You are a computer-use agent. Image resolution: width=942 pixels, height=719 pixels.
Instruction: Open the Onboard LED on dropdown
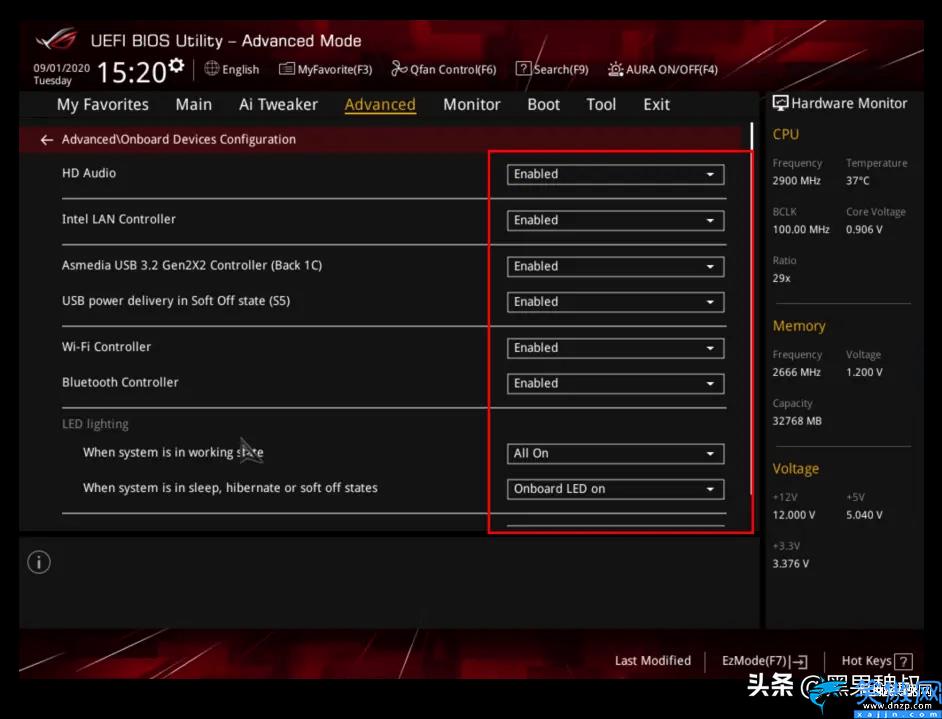[615, 490]
